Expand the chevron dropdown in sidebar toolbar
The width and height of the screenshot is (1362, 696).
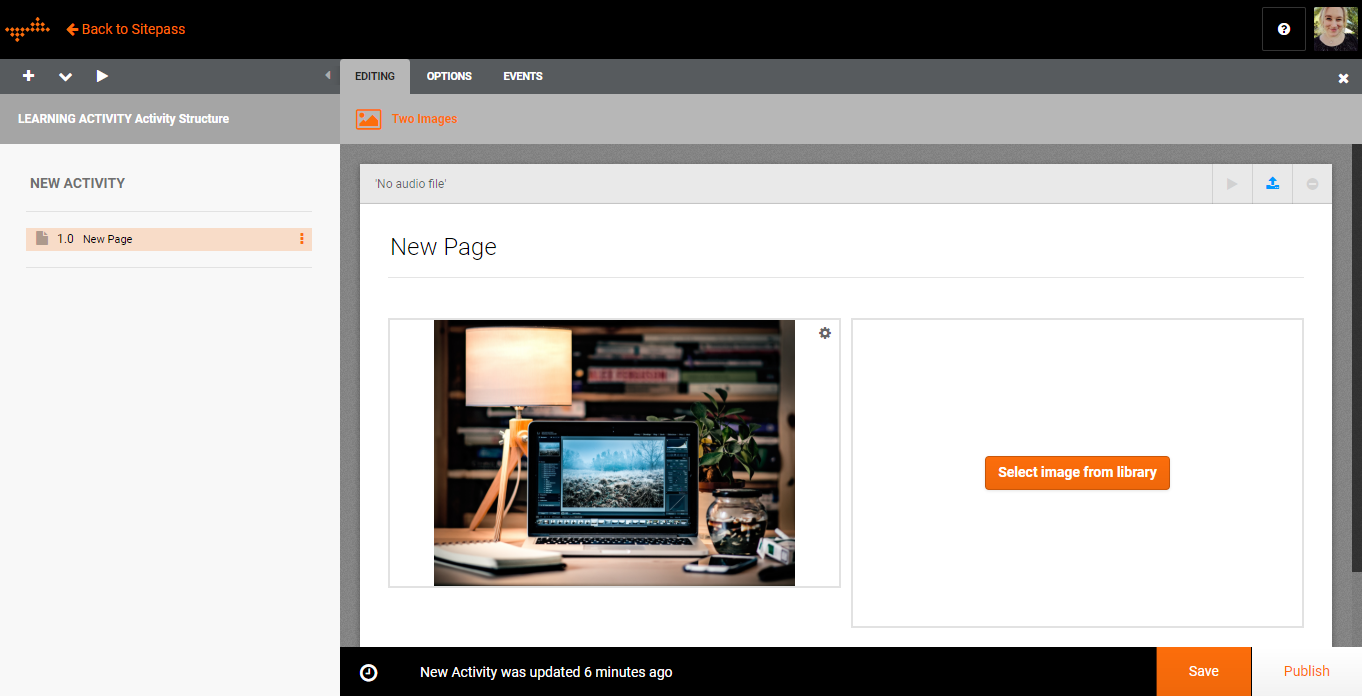click(x=65, y=76)
